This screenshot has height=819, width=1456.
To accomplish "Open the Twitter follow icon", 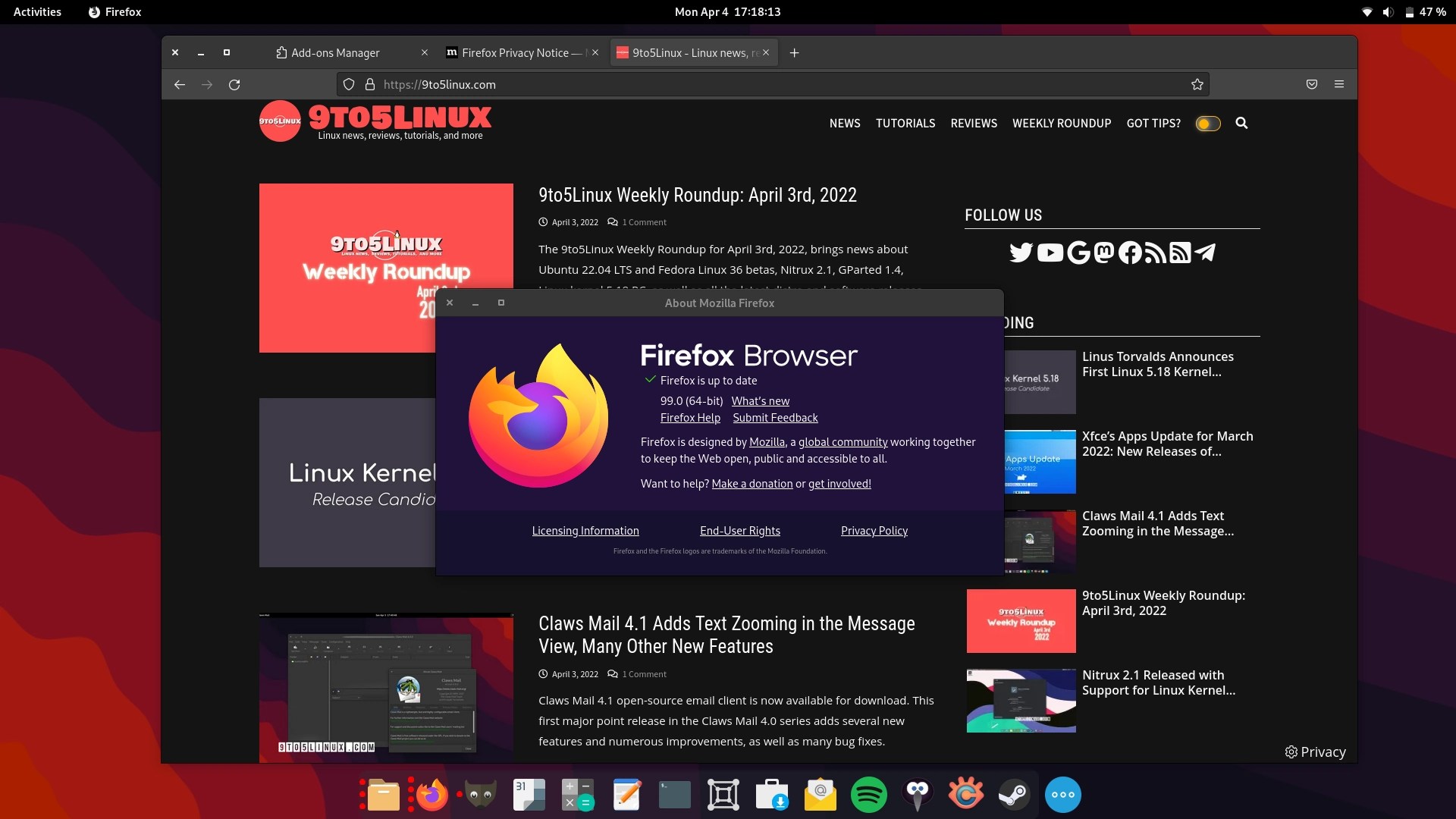I will point(1021,253).
